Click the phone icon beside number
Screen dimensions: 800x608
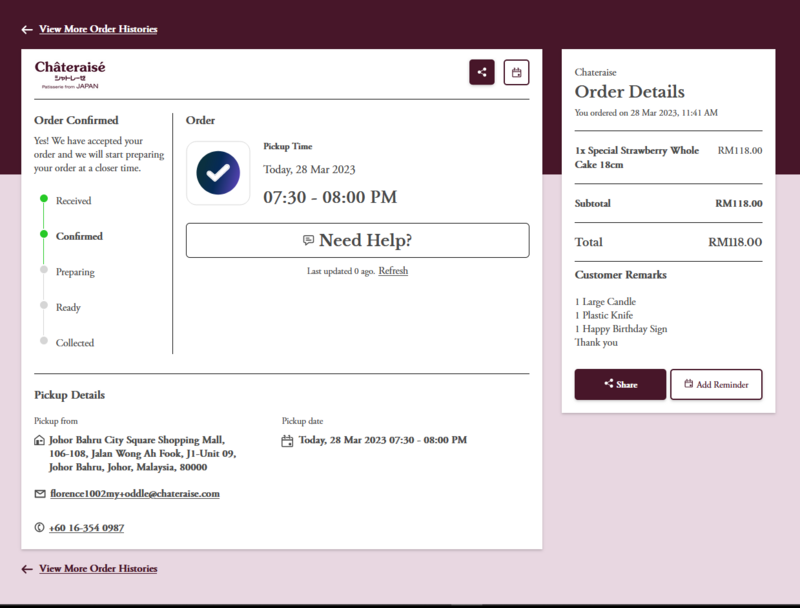39,527
